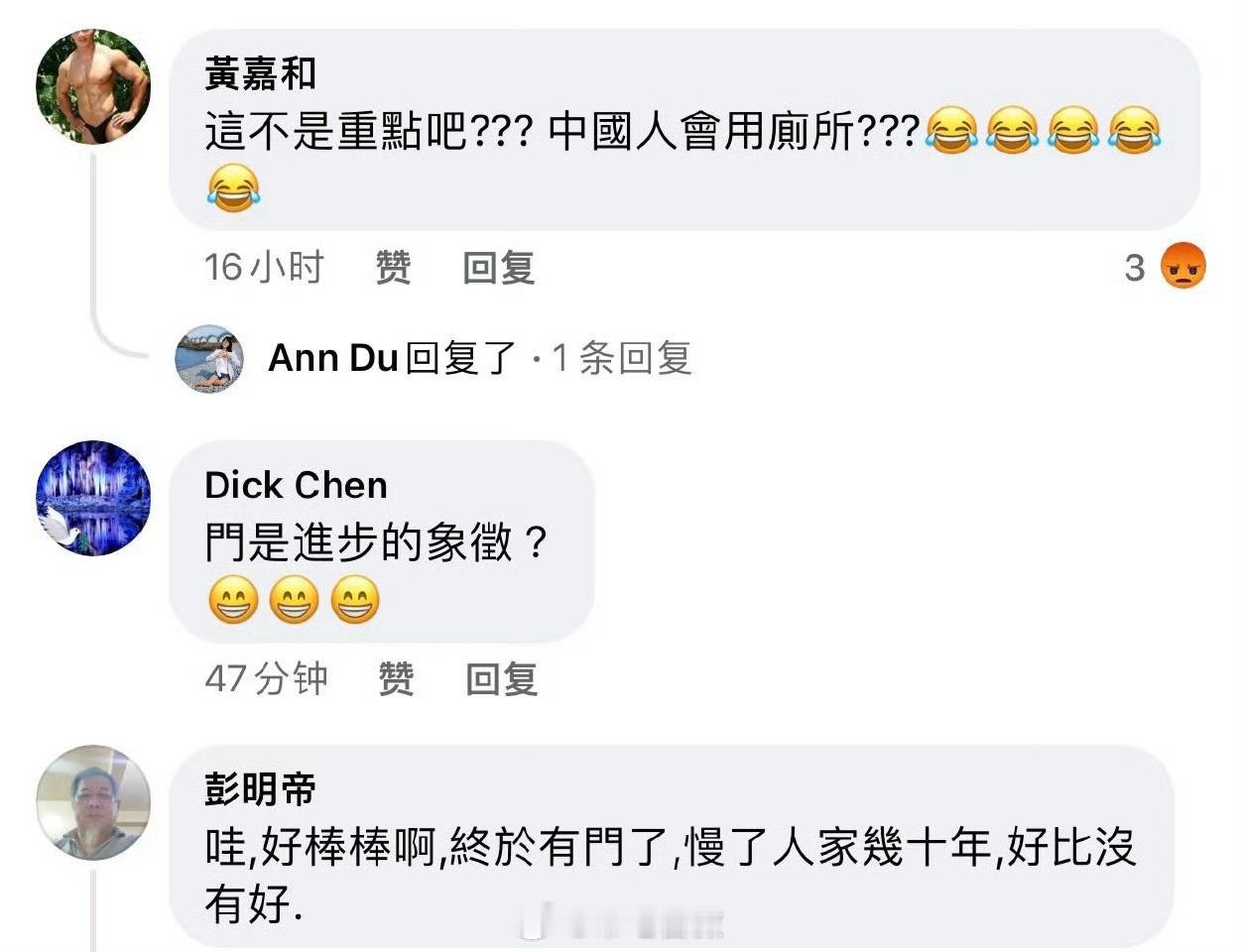The width and height of the screenshot is (1241, 952).
Task: Click the first grinning emoji in Dick Chen's comment
Action: pyautogui.click(x=233, y=601)
